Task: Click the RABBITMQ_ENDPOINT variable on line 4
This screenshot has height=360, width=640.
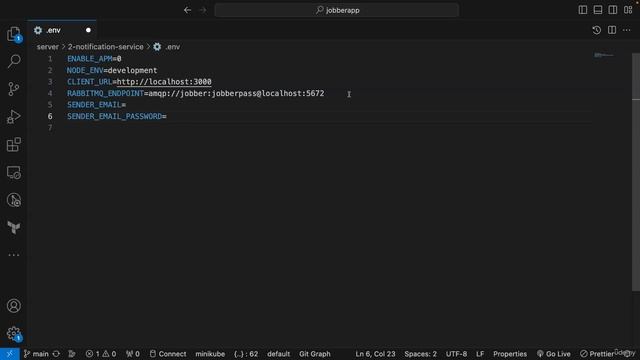Action: coord(105,93)
